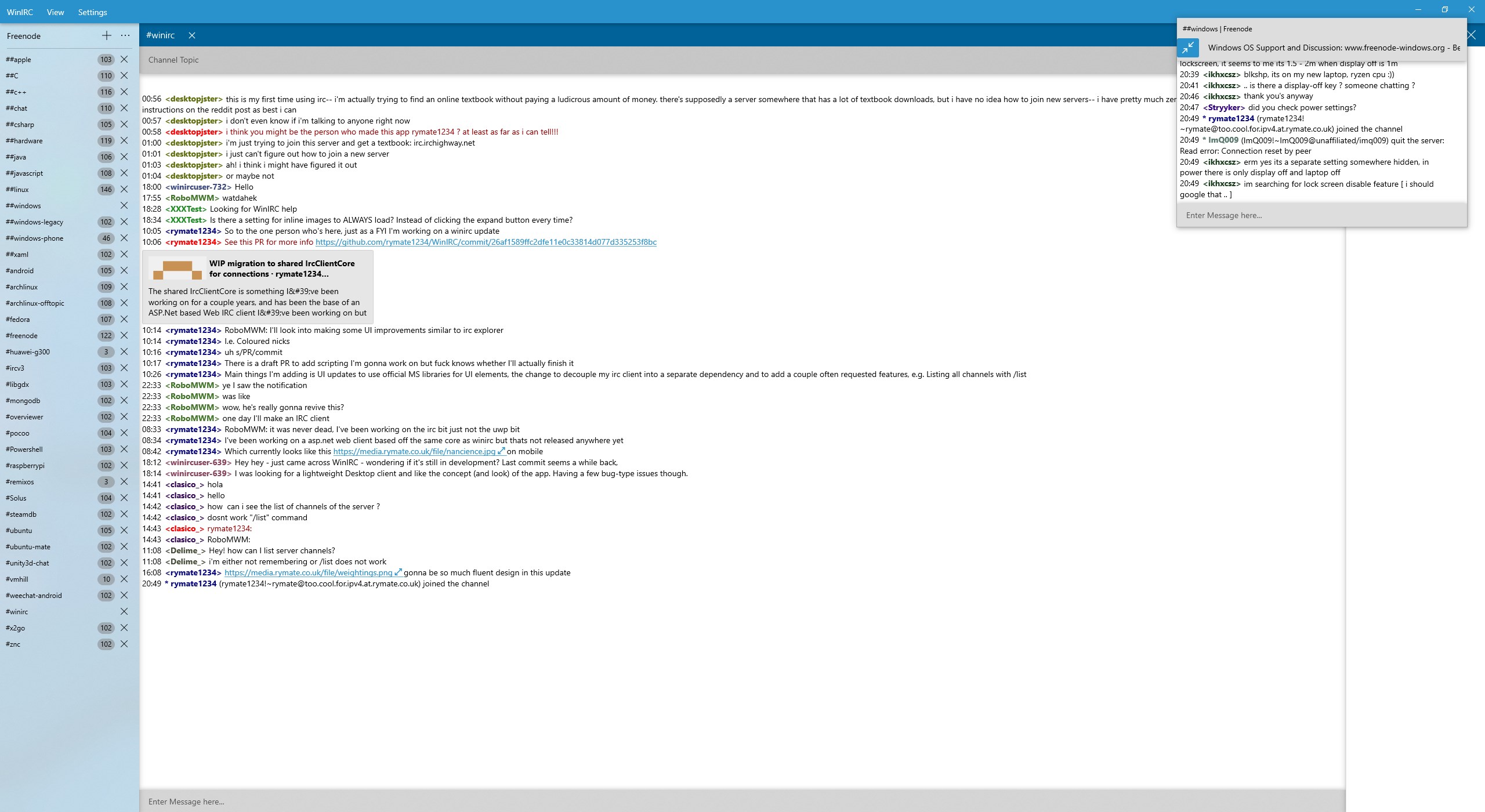
Task: Focus the main Enter Message input box
Action: [741, 802]
